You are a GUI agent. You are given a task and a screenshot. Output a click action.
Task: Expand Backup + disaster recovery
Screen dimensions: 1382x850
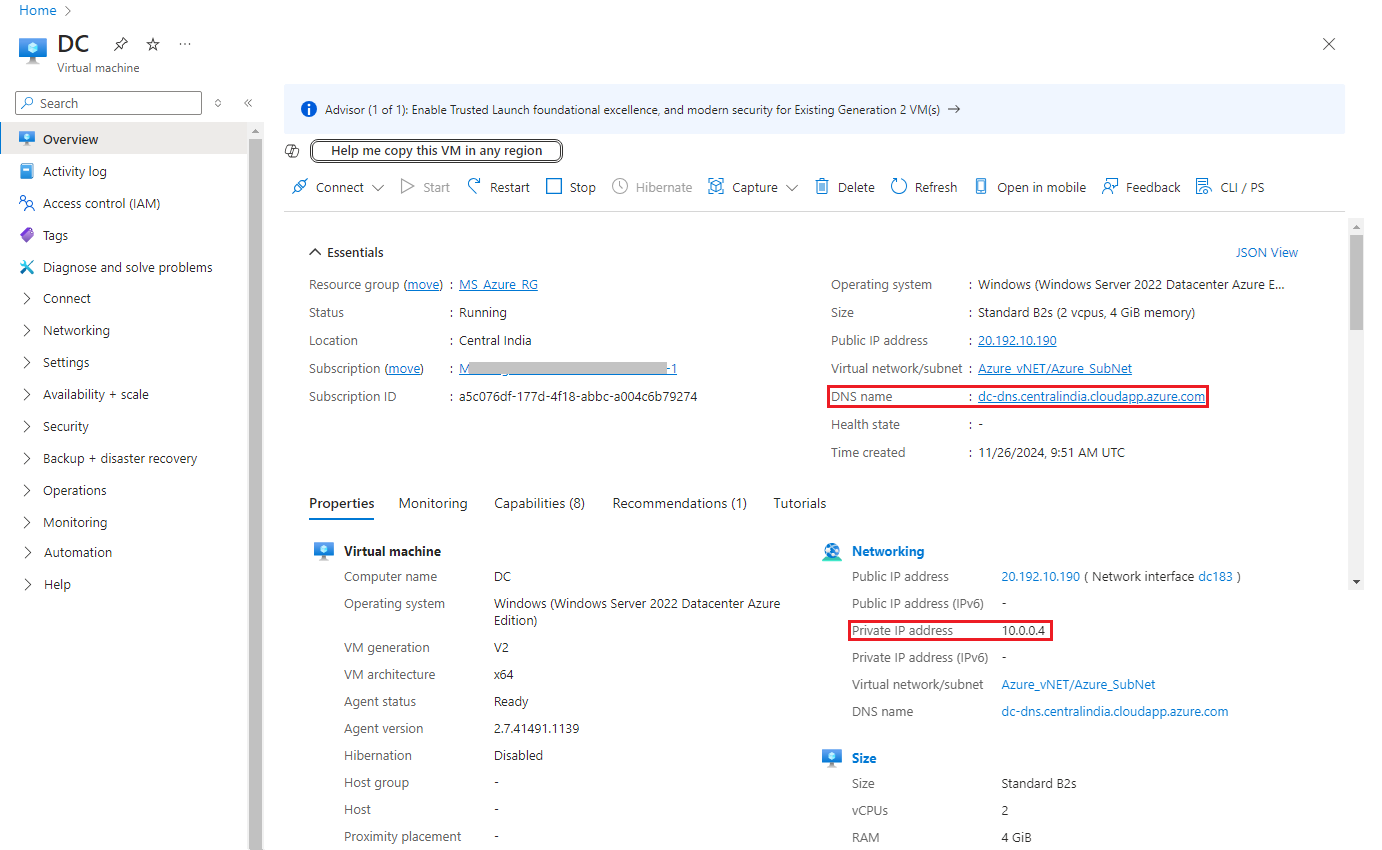(27, 459)
